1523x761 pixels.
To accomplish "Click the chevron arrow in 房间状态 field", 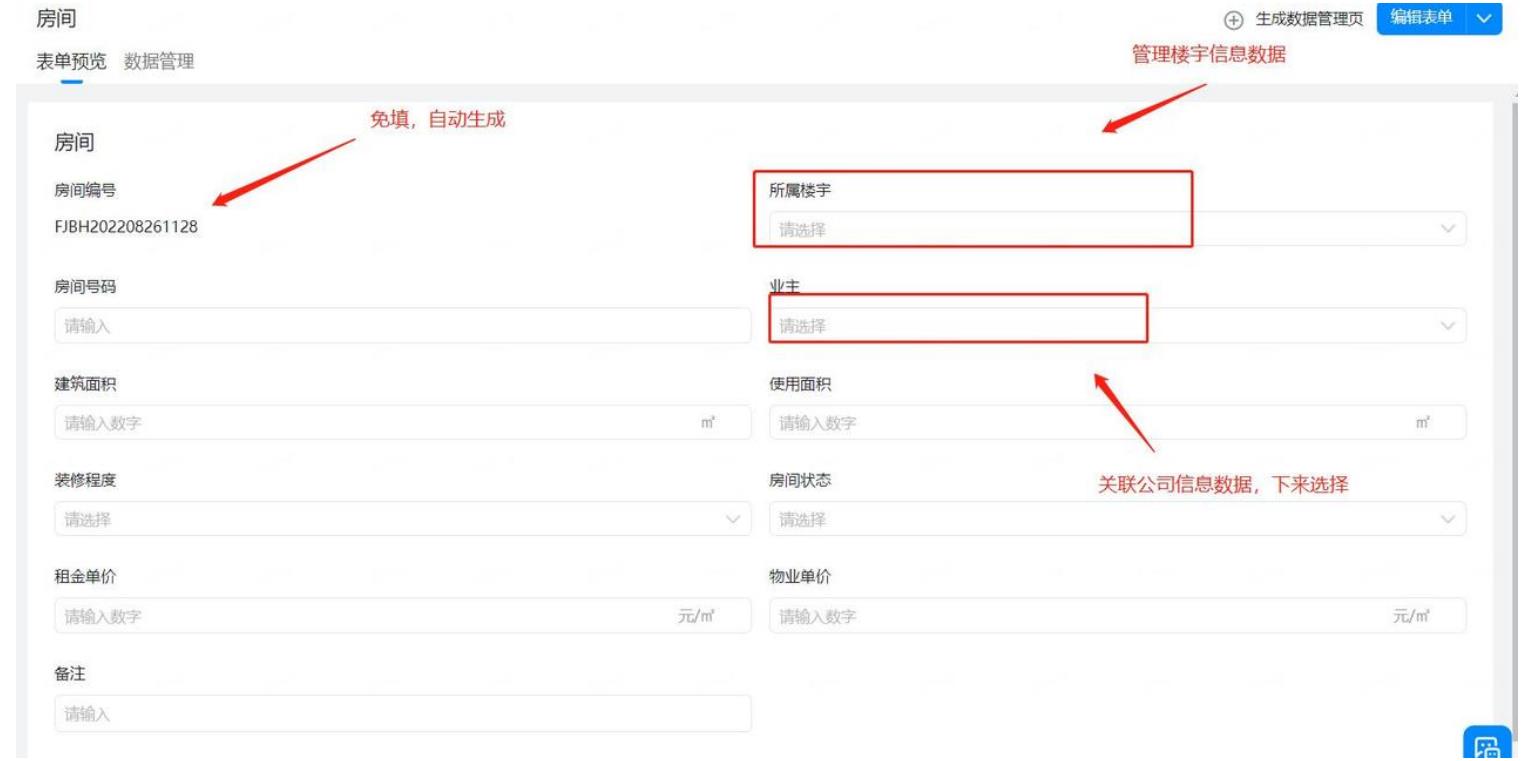I will tap(1446, 519).
